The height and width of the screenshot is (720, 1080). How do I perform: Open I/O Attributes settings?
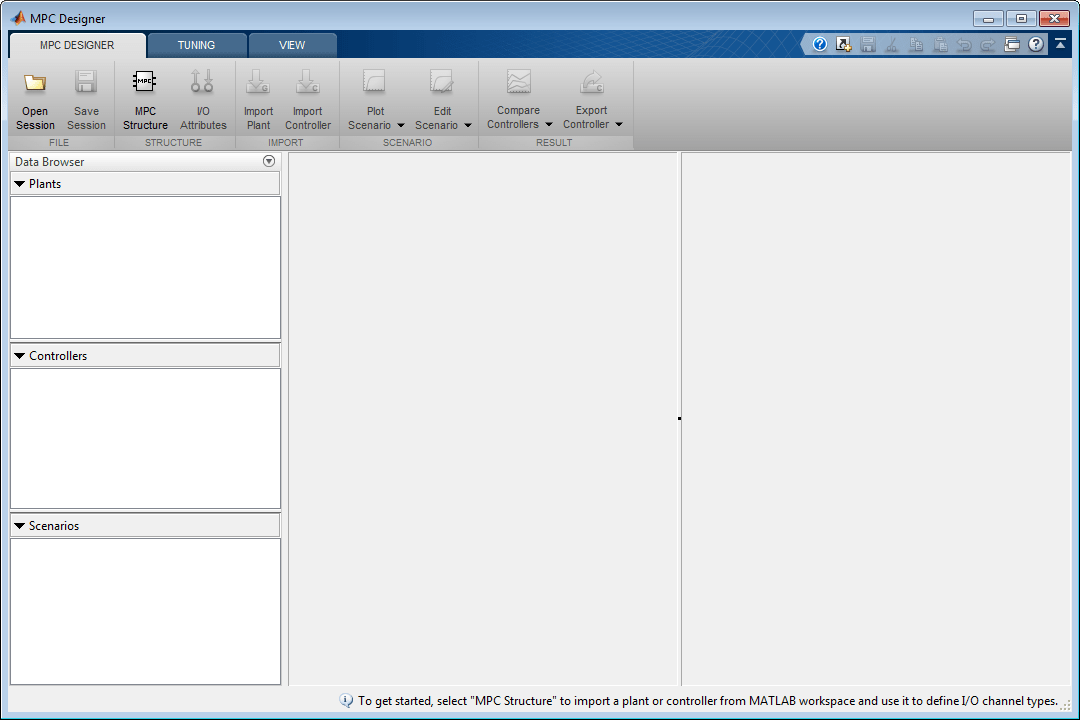pos(203,99)
